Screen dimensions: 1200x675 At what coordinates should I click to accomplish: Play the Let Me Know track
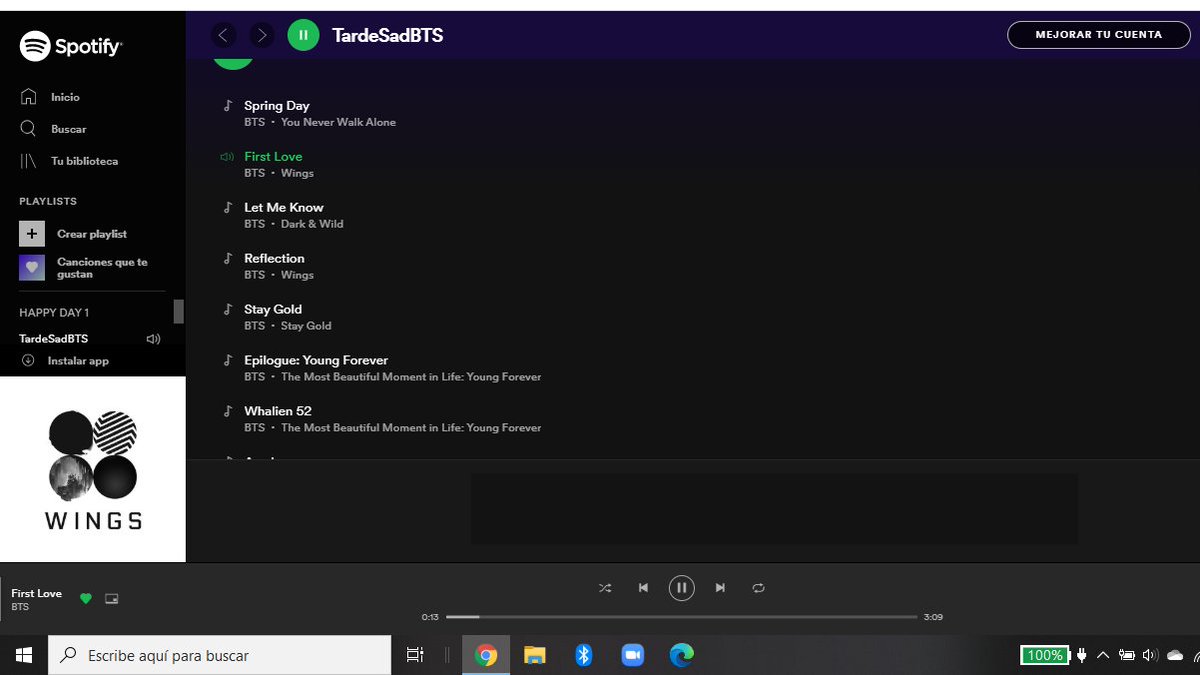coord(284,208)
